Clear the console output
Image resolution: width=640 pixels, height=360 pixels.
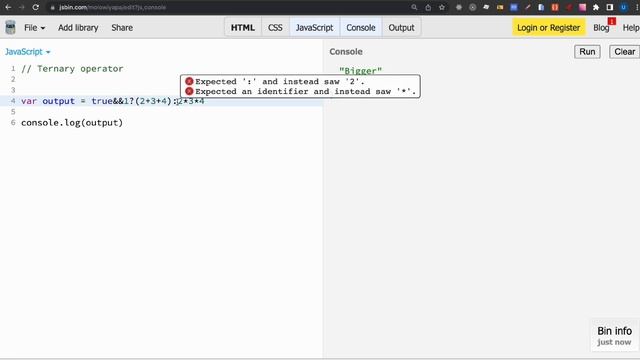tap(624, 52)
